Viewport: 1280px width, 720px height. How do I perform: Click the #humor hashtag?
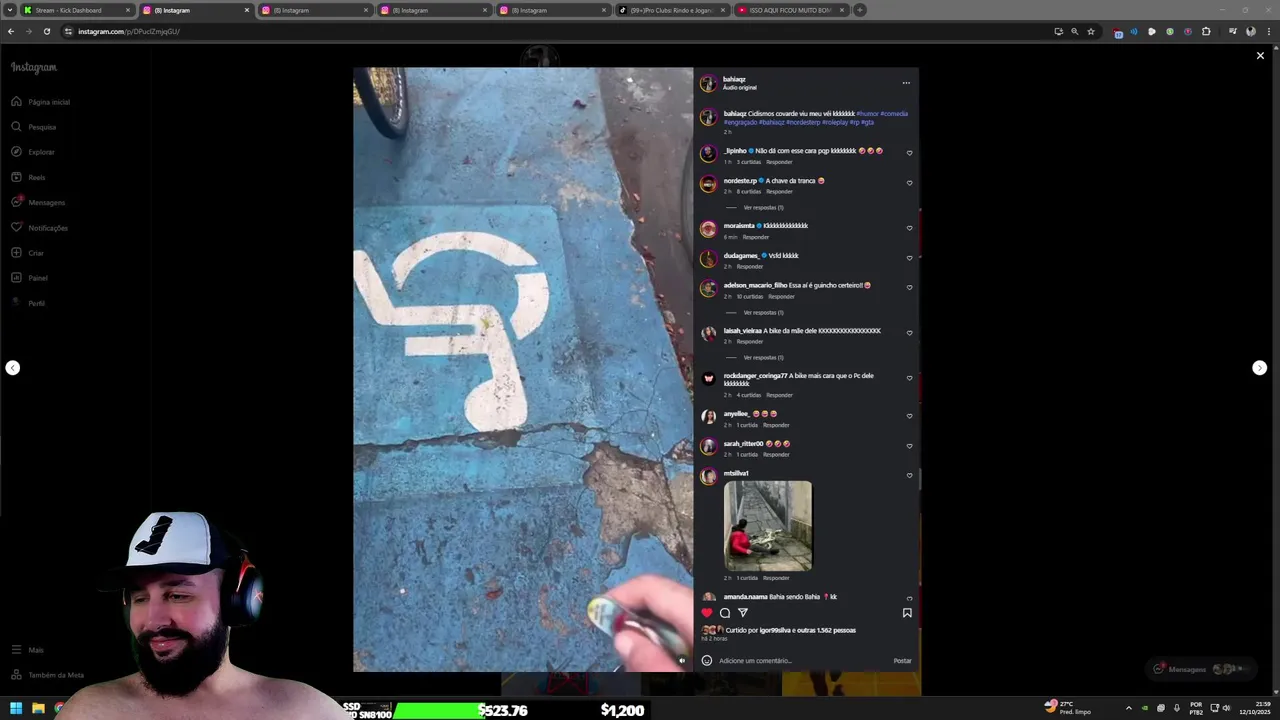coord(867,114)
